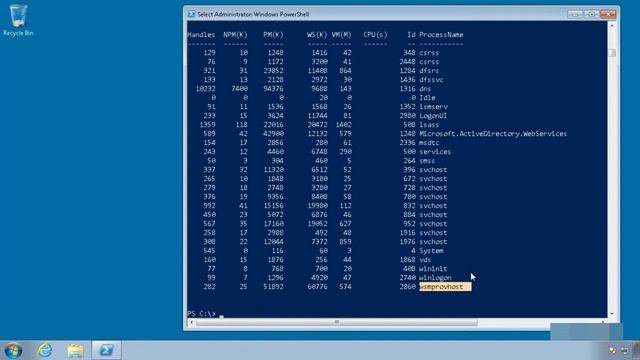Click the horizontal scrollbar thumb
The height and width of the screenshot is (360, 640).
pyautogui.click(x=336, y=322)
